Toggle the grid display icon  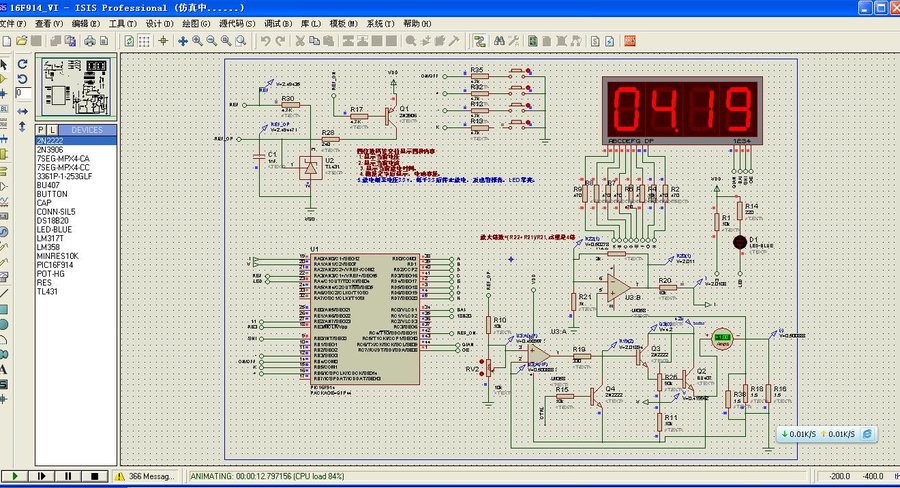pos(145,41)
